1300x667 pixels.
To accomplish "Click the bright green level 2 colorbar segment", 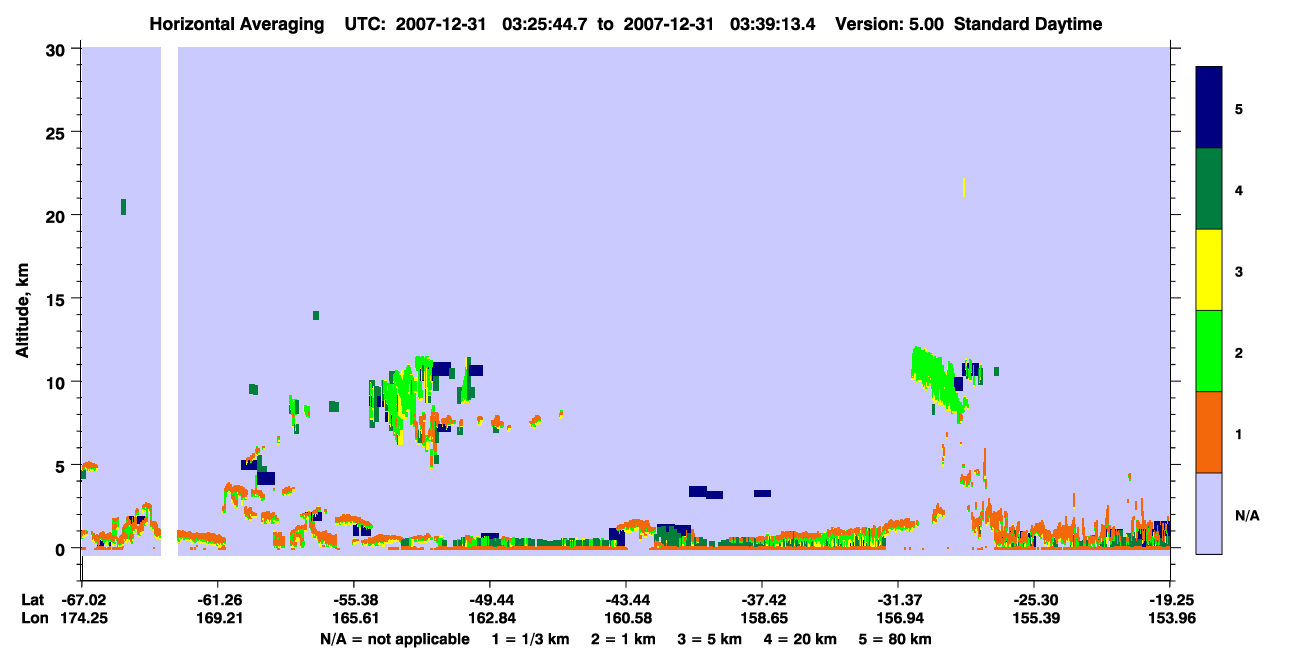I will [1209, 351].
